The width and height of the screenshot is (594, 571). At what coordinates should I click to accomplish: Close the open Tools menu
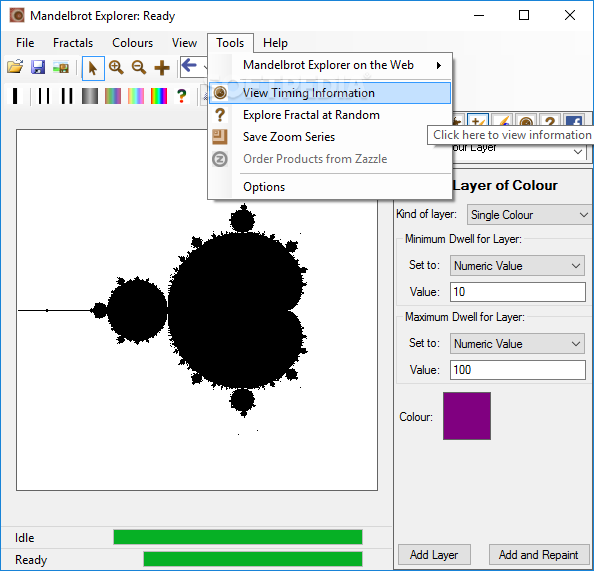(230, 43)
